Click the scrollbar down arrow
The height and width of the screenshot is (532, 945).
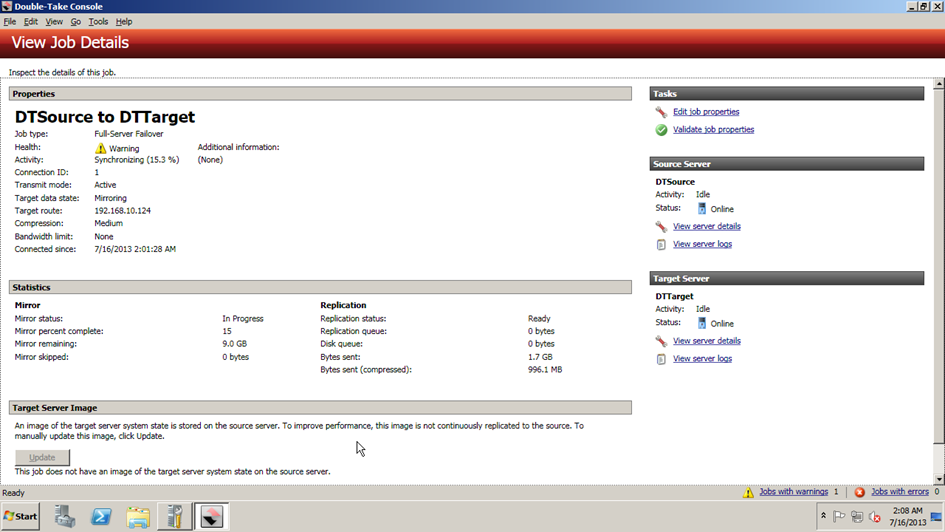(939, 479)
